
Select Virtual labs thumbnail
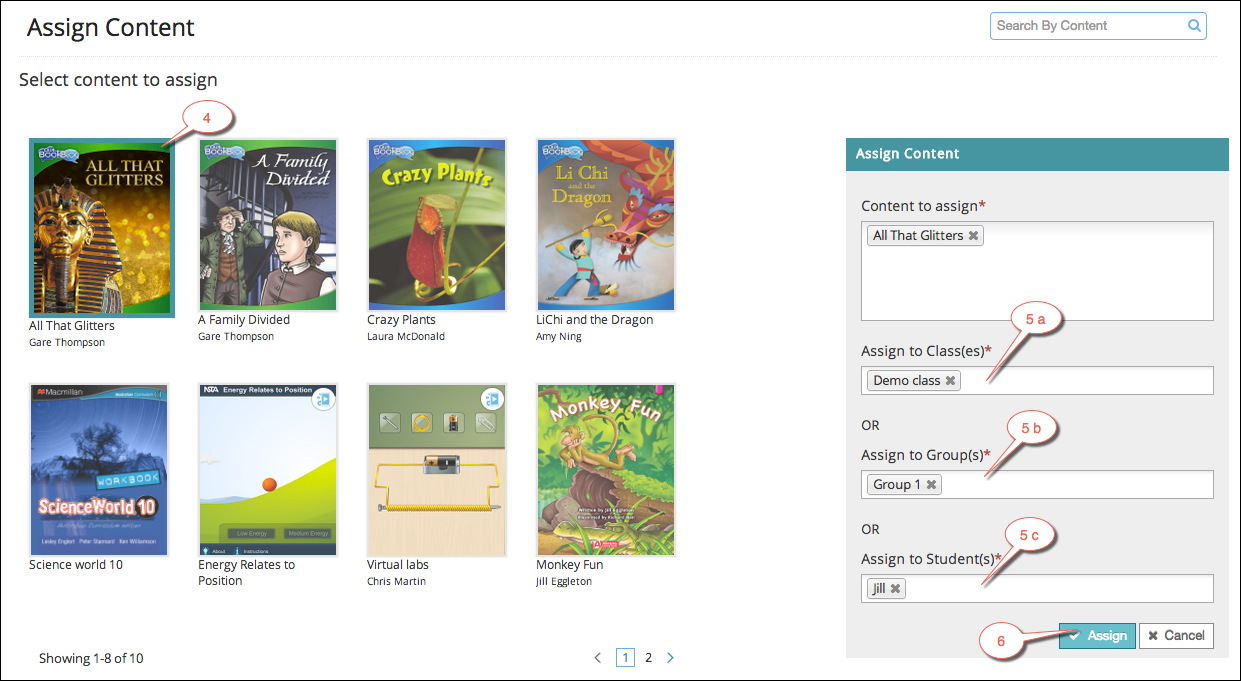click(437, 470)
